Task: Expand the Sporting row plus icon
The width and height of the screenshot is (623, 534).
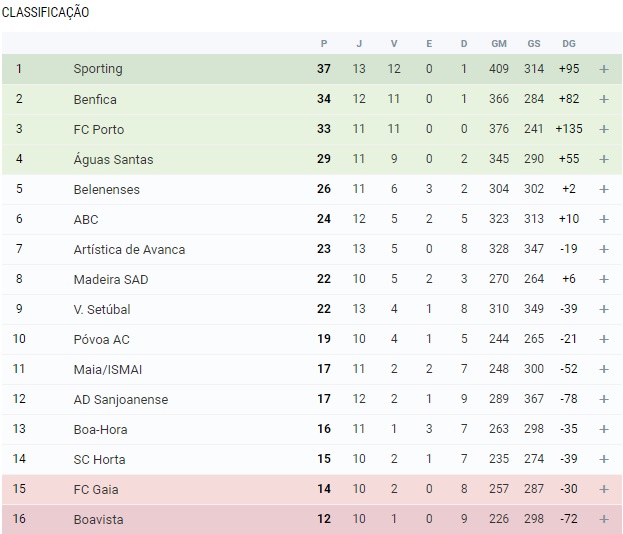Action: [x=603, y=69]
